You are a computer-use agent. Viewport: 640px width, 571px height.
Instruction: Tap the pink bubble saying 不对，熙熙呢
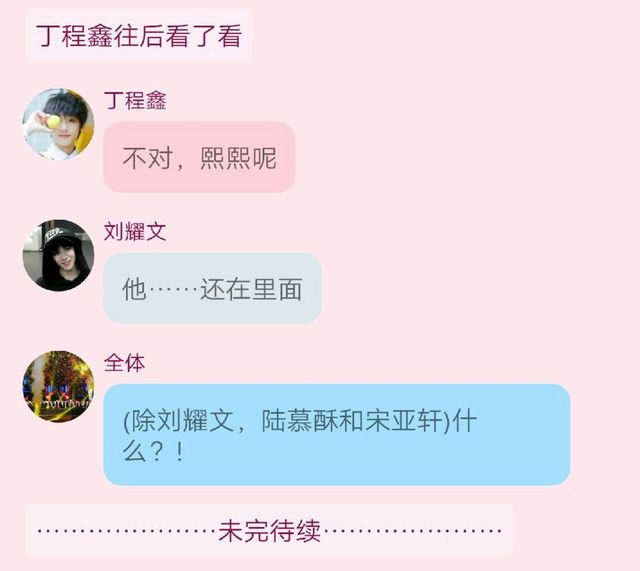click(199, 157)
